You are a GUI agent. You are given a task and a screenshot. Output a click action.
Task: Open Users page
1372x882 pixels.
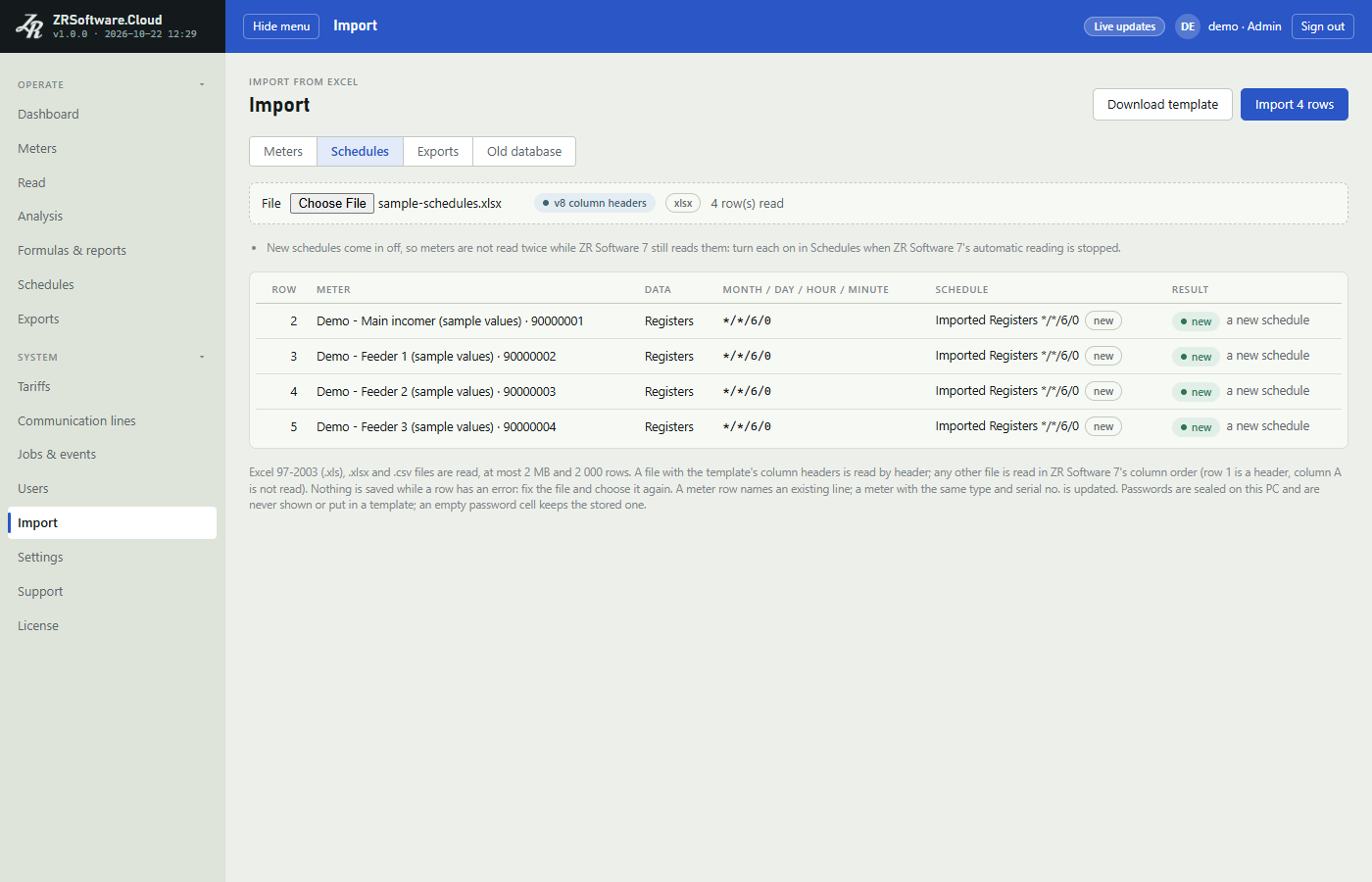pos(112,488)
